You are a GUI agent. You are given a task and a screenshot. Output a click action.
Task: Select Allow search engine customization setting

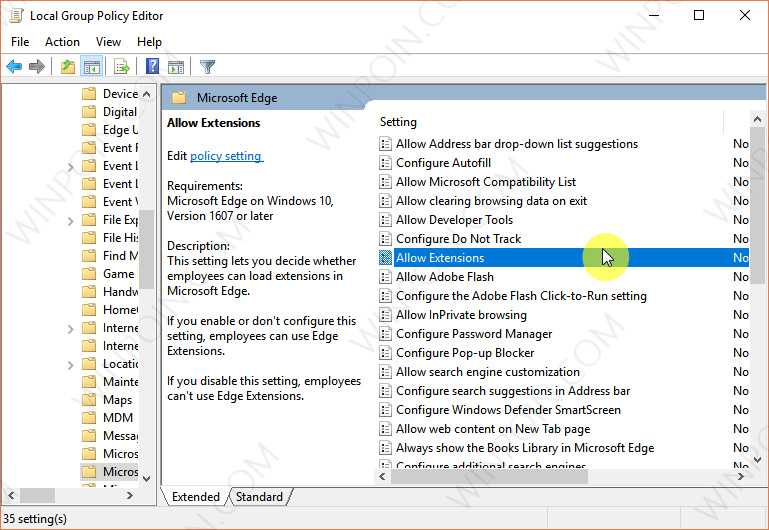click(x=564, y=372)
